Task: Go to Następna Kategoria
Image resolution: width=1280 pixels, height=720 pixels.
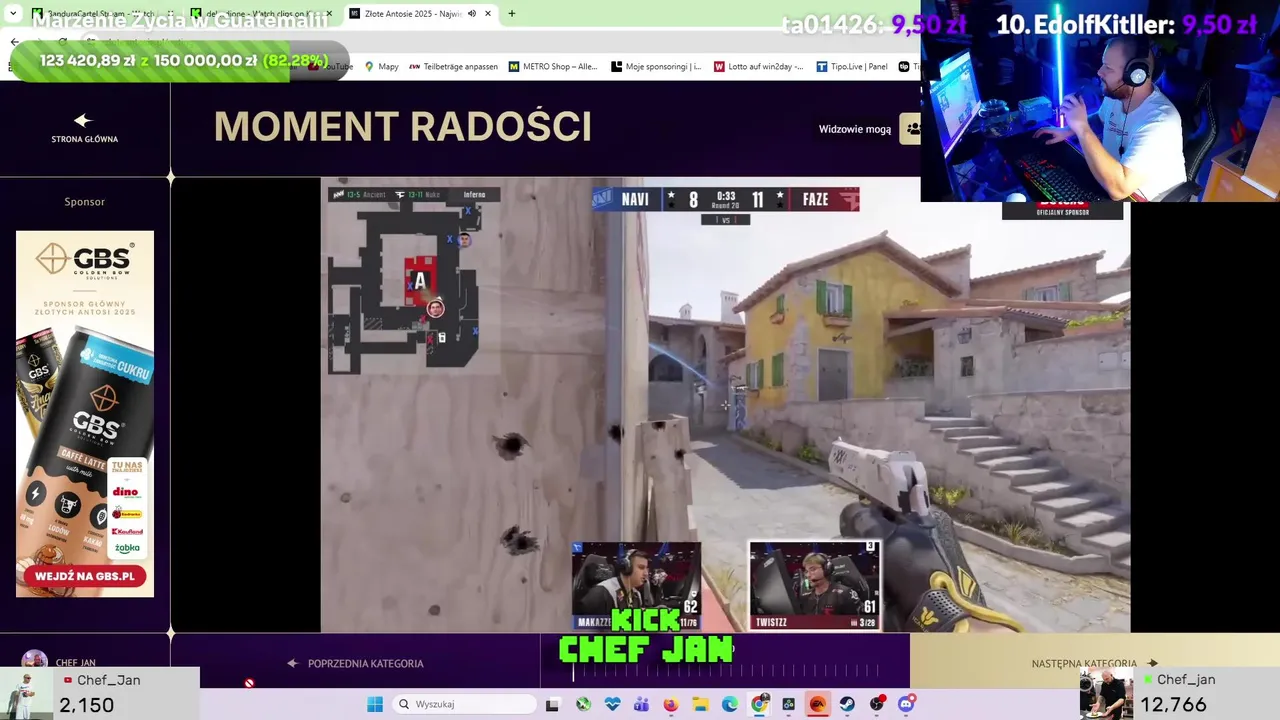Action: click(x=1094, y=663)
